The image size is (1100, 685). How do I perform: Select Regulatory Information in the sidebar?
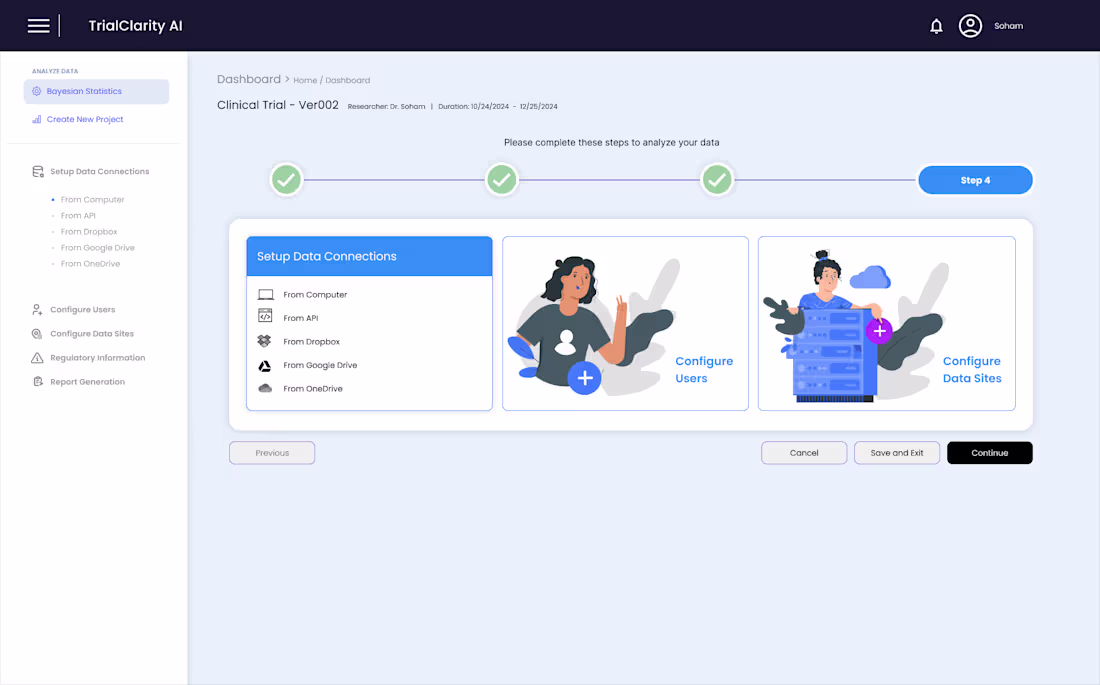tap(97, 357)
